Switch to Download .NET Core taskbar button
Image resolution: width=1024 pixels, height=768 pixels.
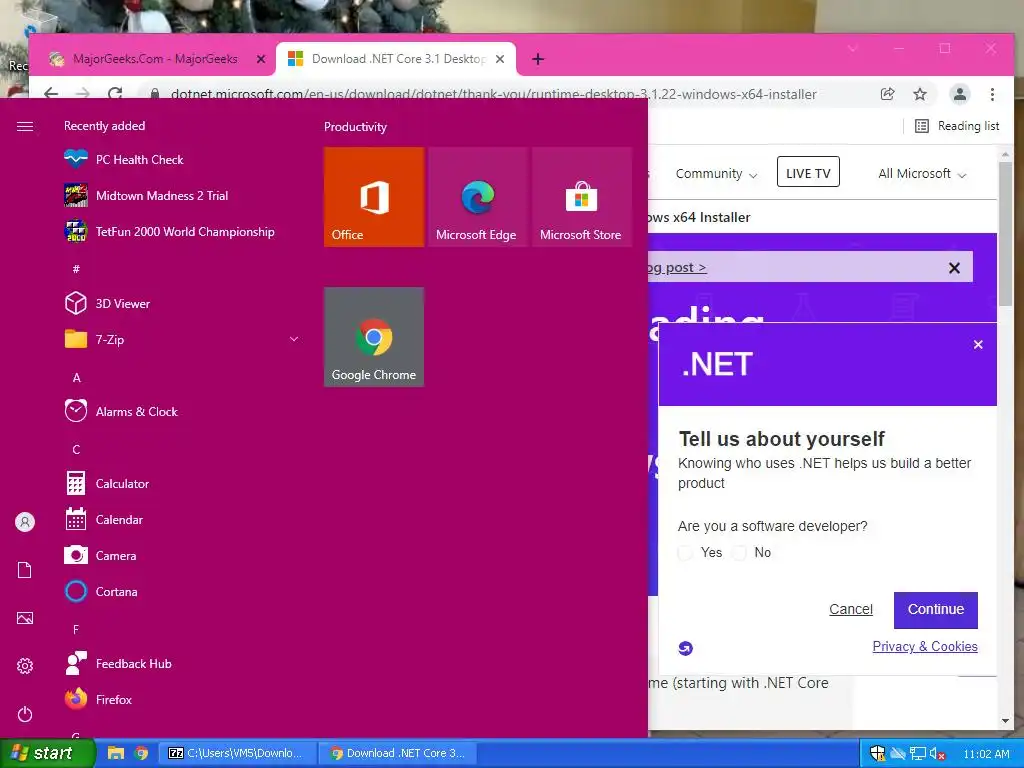coord(398,753)
